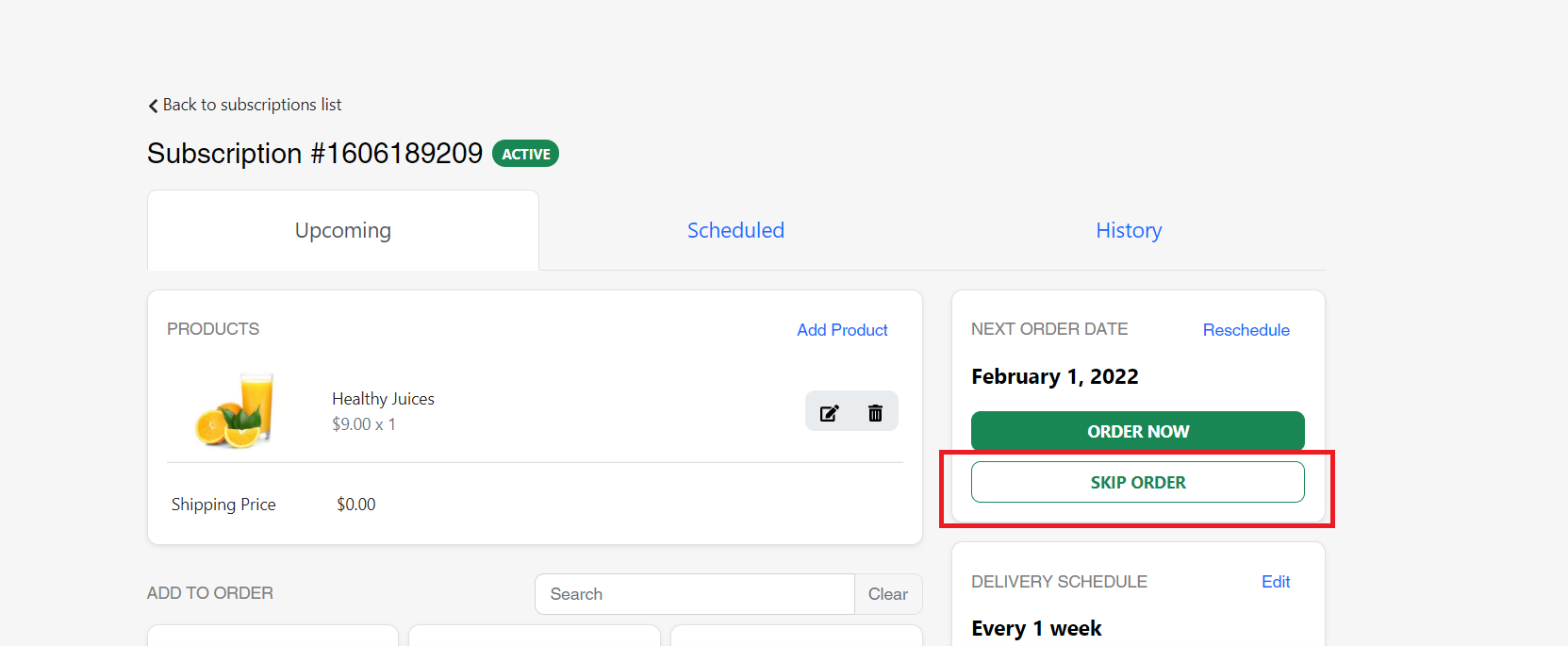1568x646 pixels.
Task: Click the Clear search button
Action: pyautogui.click(x=888, y=594)
